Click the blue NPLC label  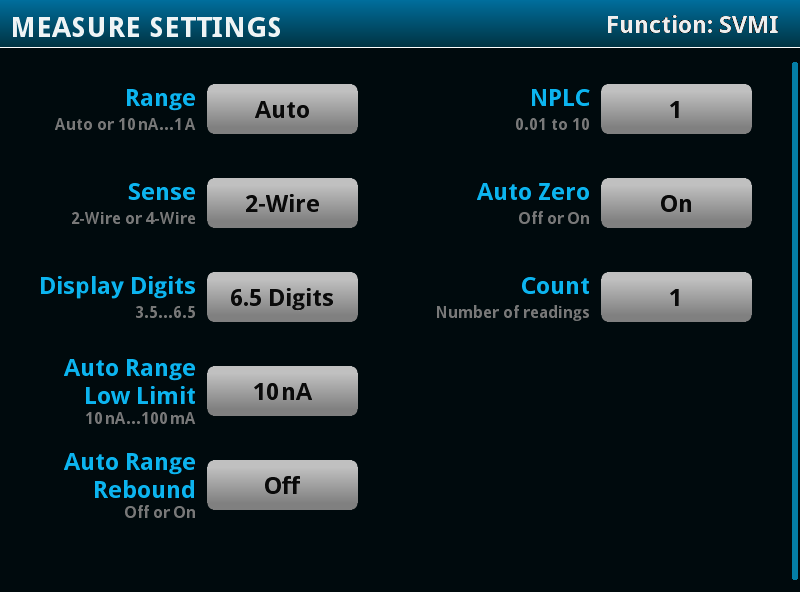coord(560,98)
